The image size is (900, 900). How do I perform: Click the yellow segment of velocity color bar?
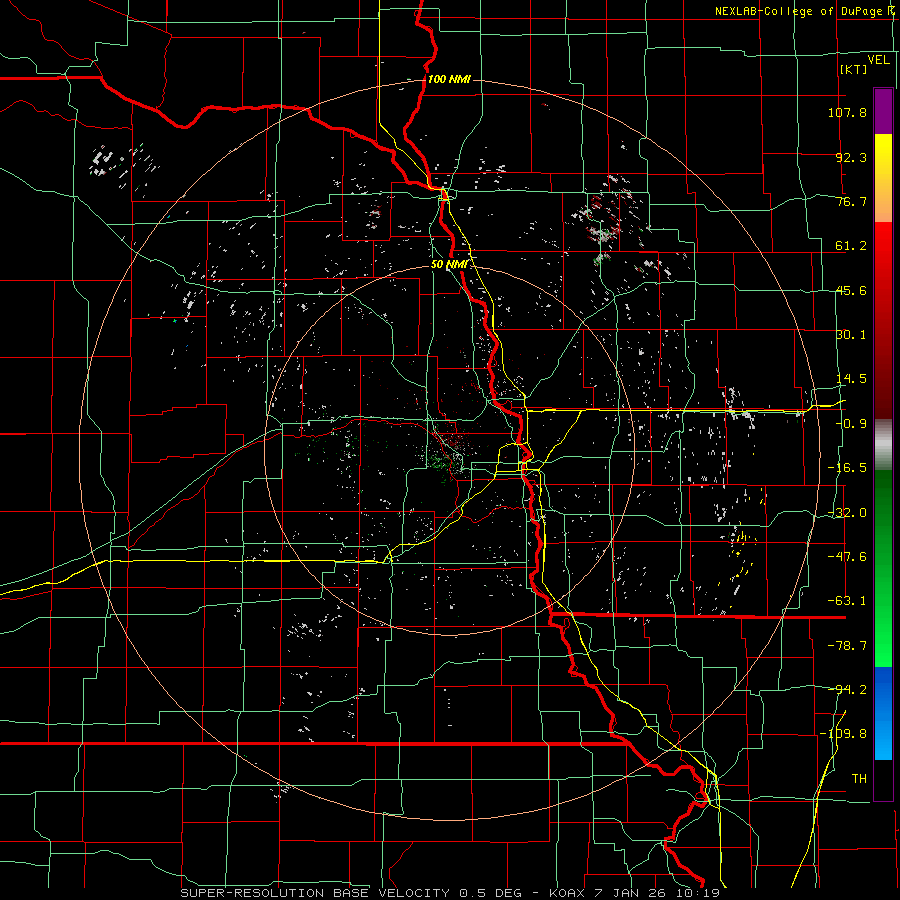(883, 178)
